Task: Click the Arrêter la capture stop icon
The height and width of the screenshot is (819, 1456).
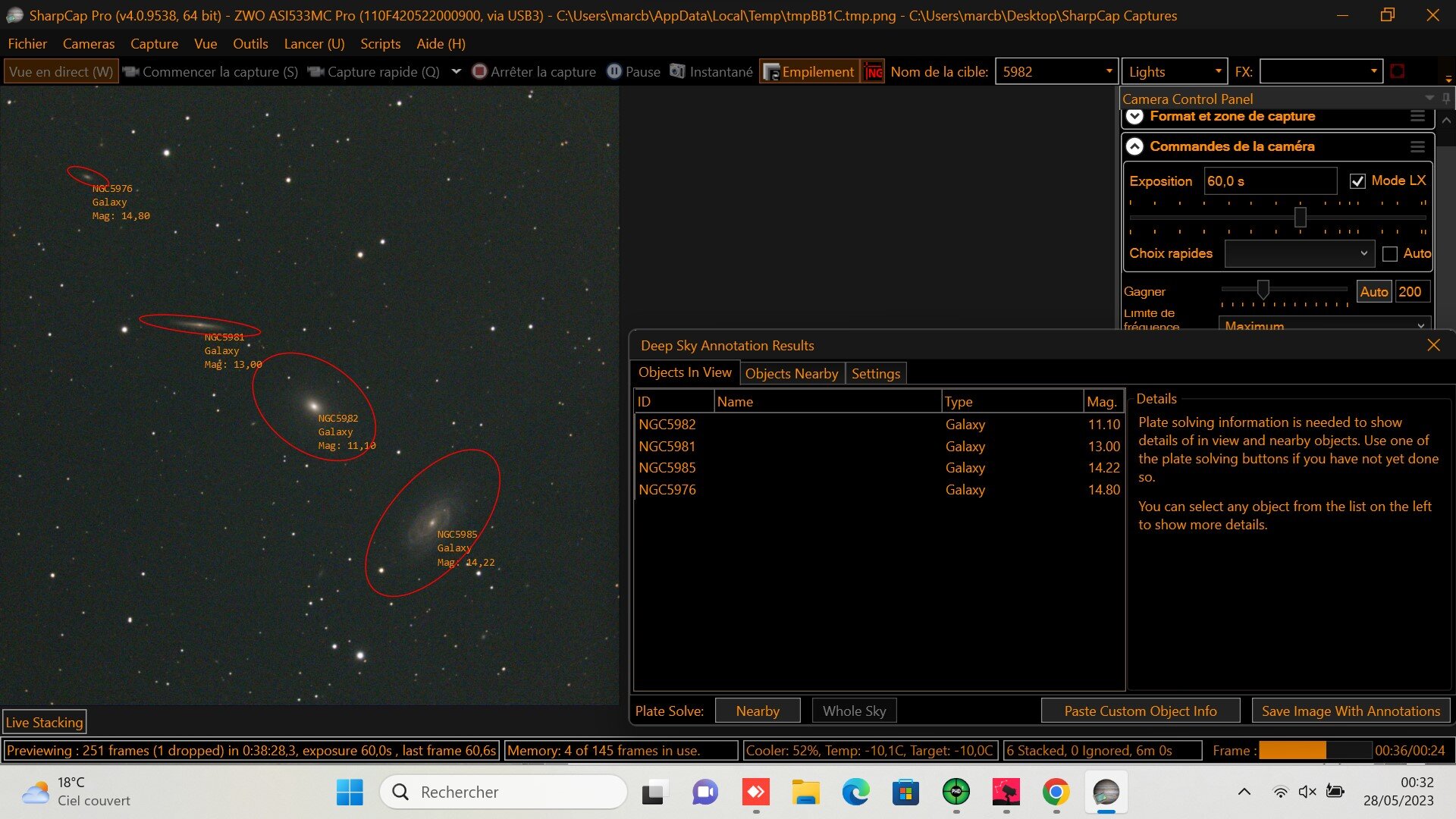Action: click(x=479, y=72)
